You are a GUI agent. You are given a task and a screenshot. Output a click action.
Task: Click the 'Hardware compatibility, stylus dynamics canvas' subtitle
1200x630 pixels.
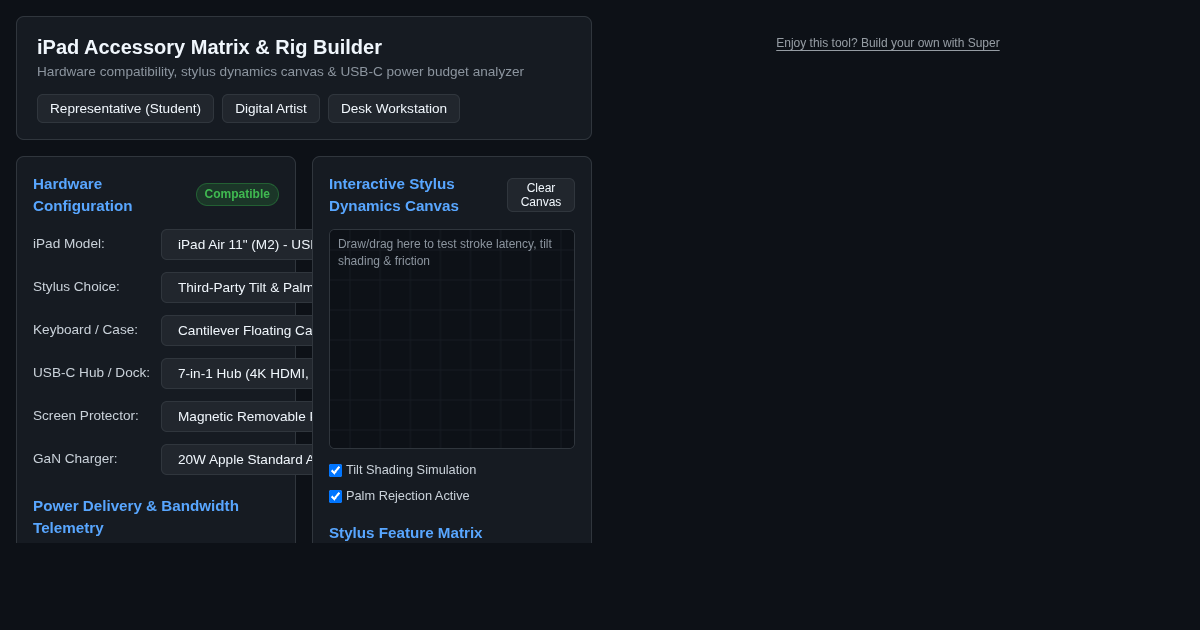click(x=280, y=72)
